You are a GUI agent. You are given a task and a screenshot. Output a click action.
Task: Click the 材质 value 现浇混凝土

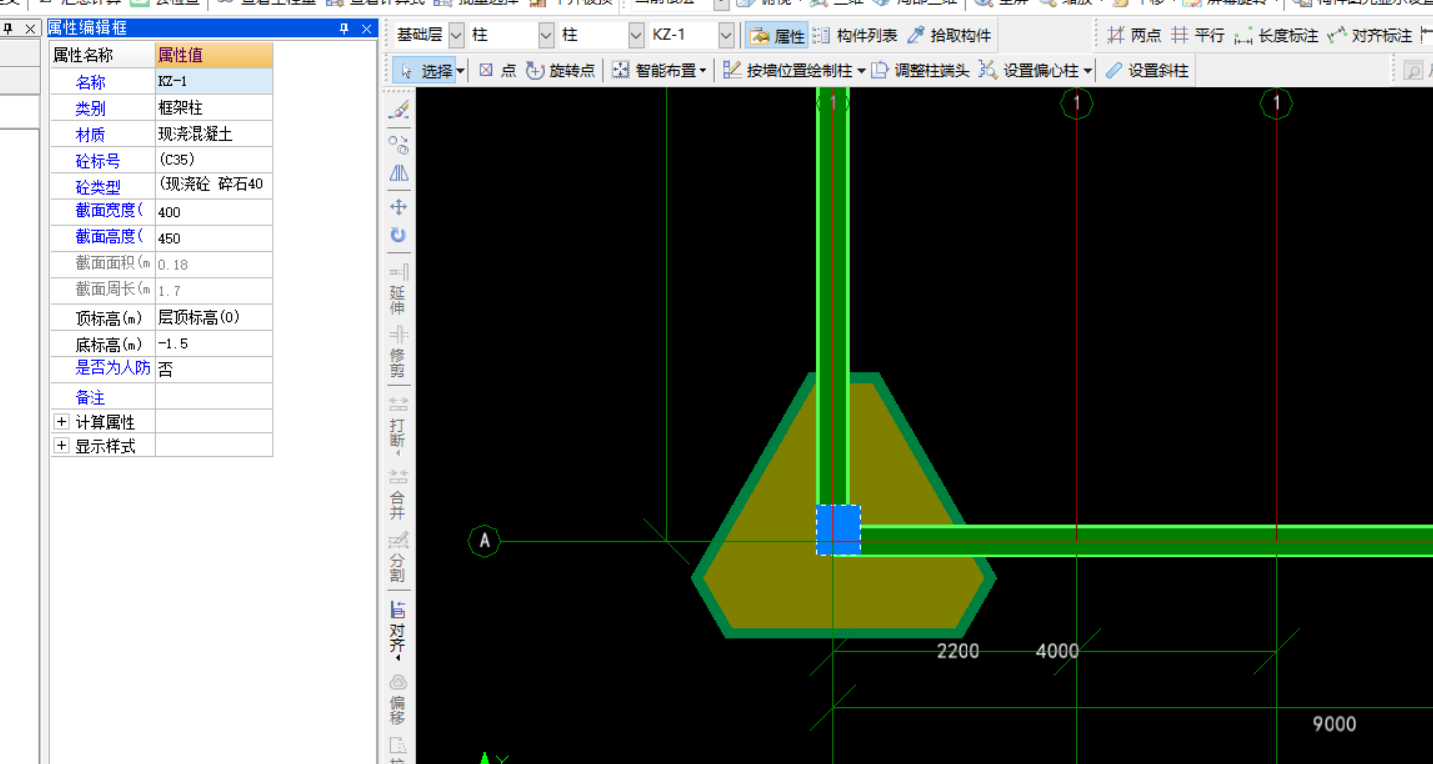click(214, 134)
